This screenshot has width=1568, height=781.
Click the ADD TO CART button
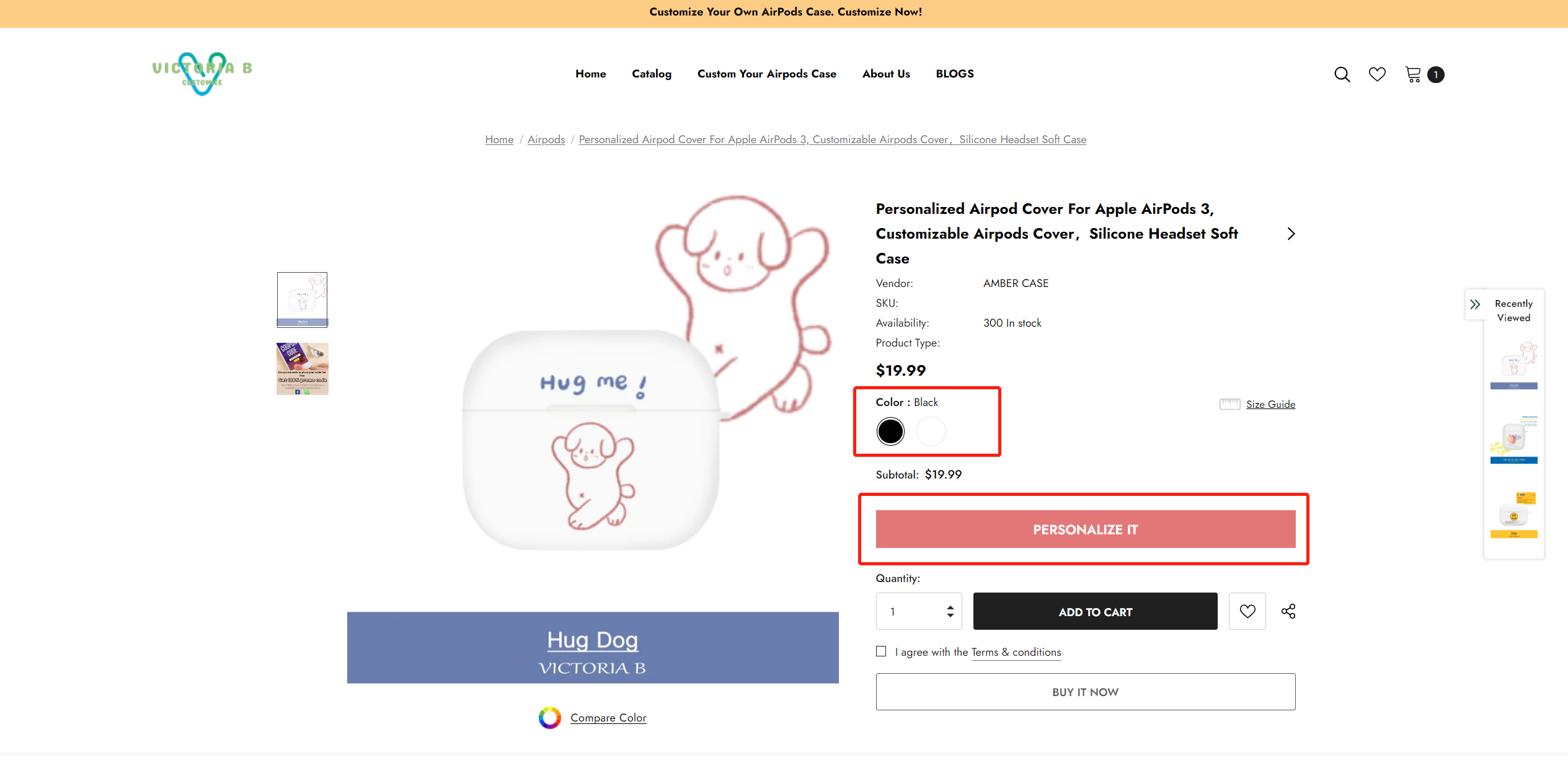pos(1095,612)
